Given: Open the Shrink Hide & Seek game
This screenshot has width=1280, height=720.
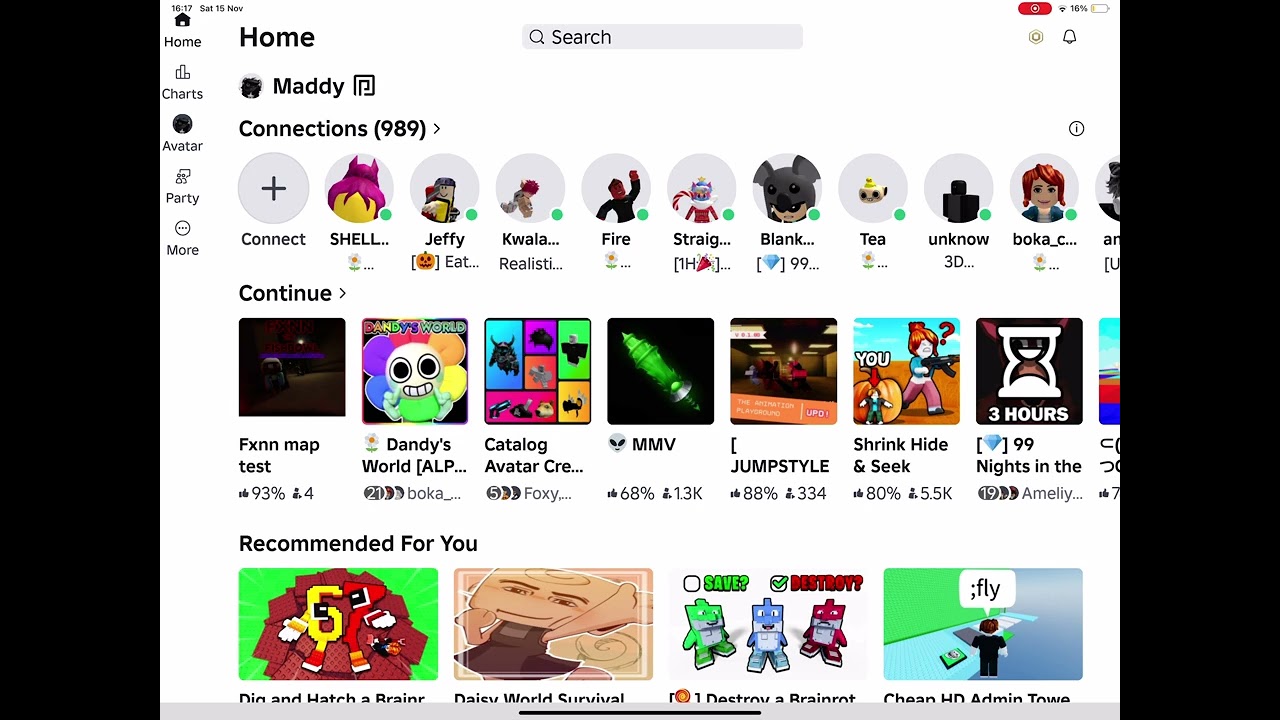Looking at the screenshot, I should click(x=906, y=371).
